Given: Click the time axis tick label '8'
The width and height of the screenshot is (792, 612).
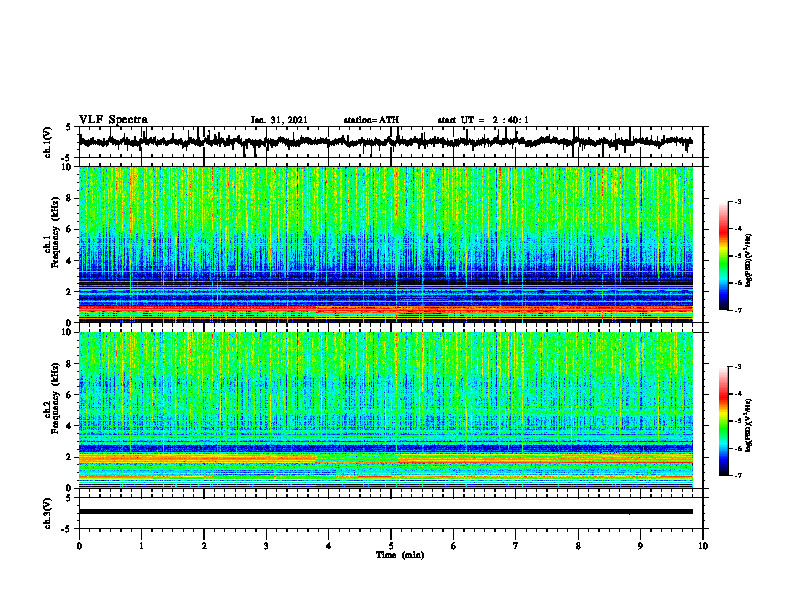Looking at the screenshot, I should click(x=578, y=546).
